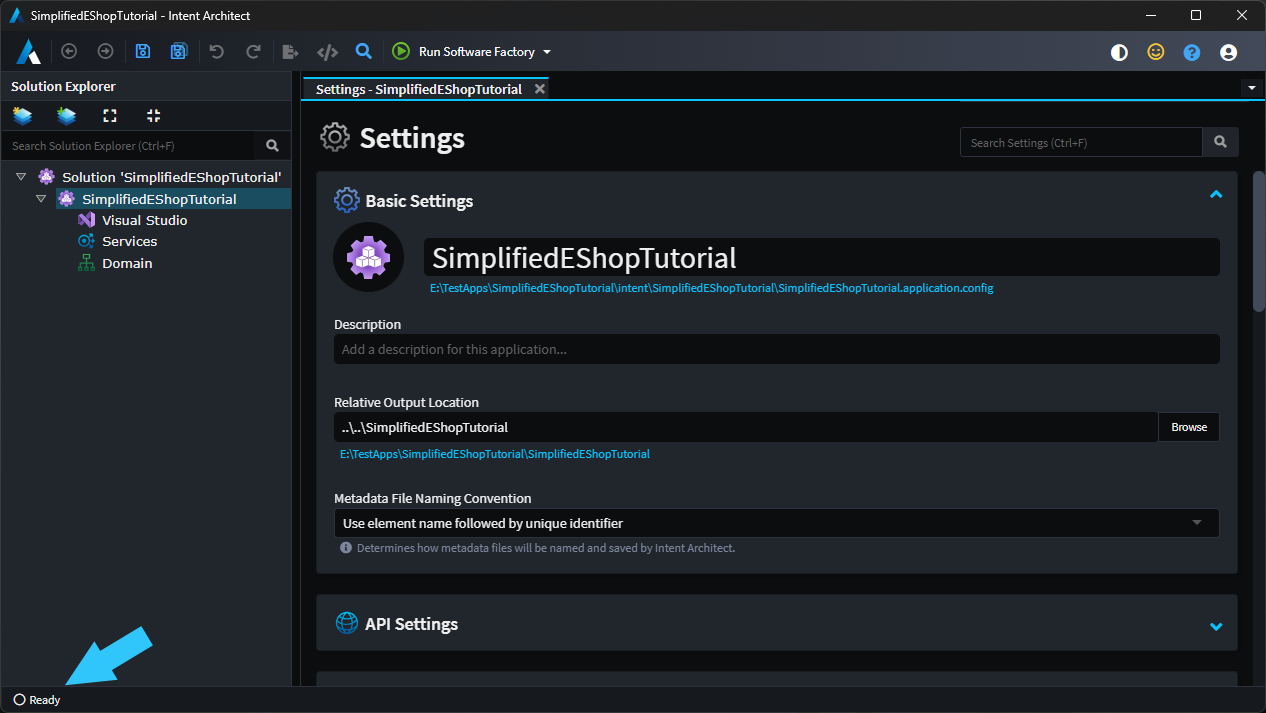Maximize the Intent Architect window

click(x=1196, y=15)
